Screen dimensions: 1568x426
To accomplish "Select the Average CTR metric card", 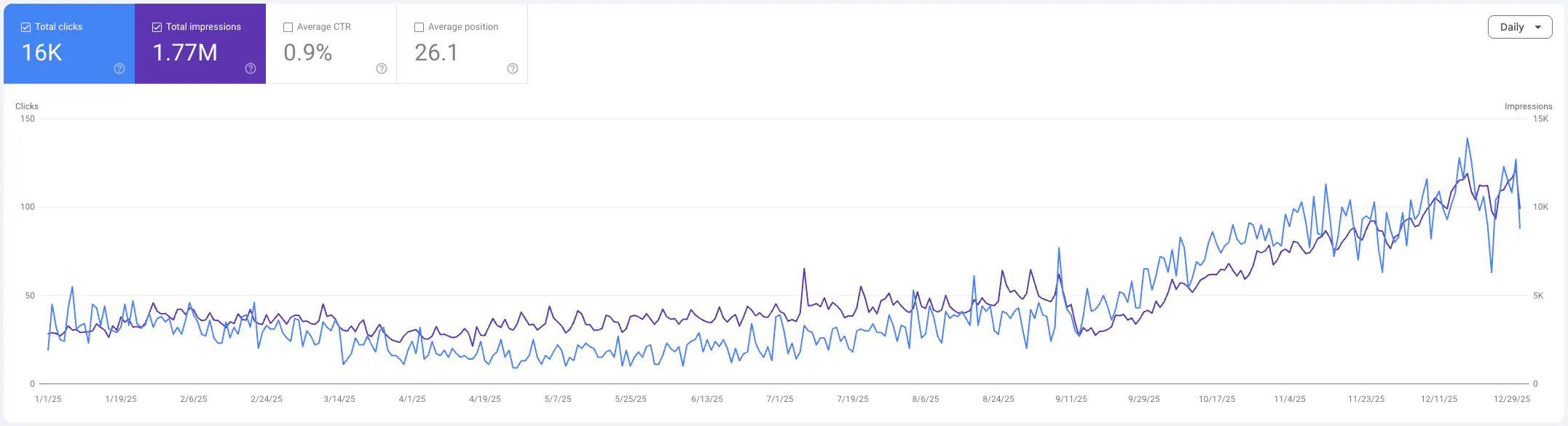I will point(331,44).
